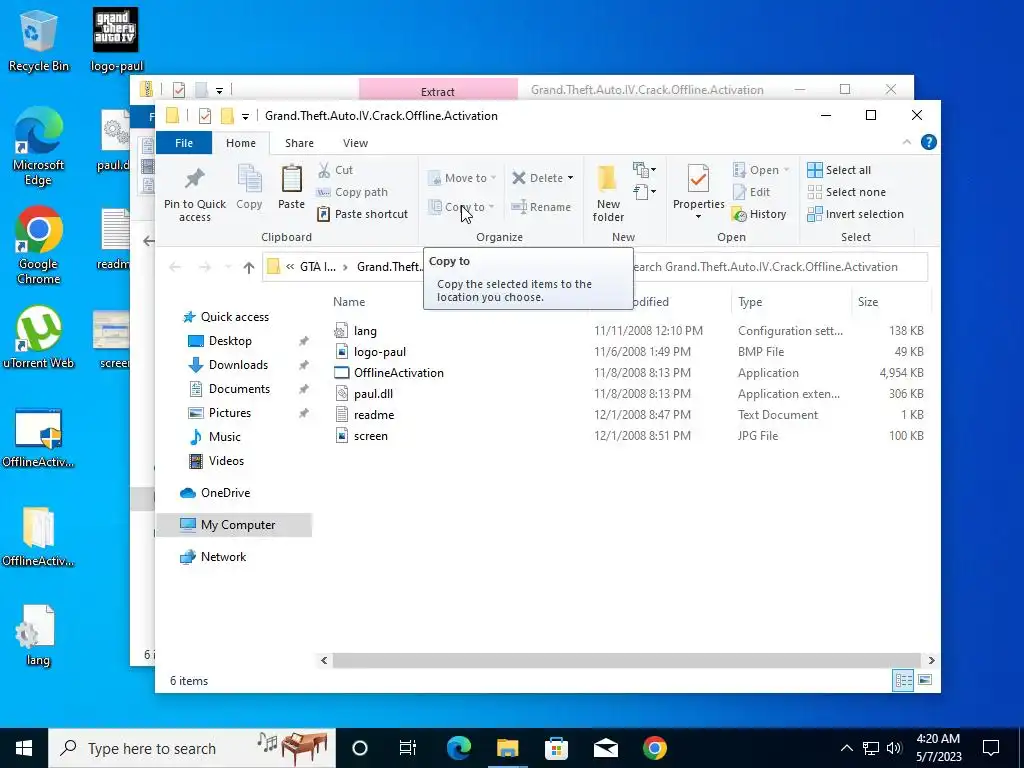Click Paste shortcut in ribbon
Screen dimensions: 1024x768
click(x=362, y=214)
